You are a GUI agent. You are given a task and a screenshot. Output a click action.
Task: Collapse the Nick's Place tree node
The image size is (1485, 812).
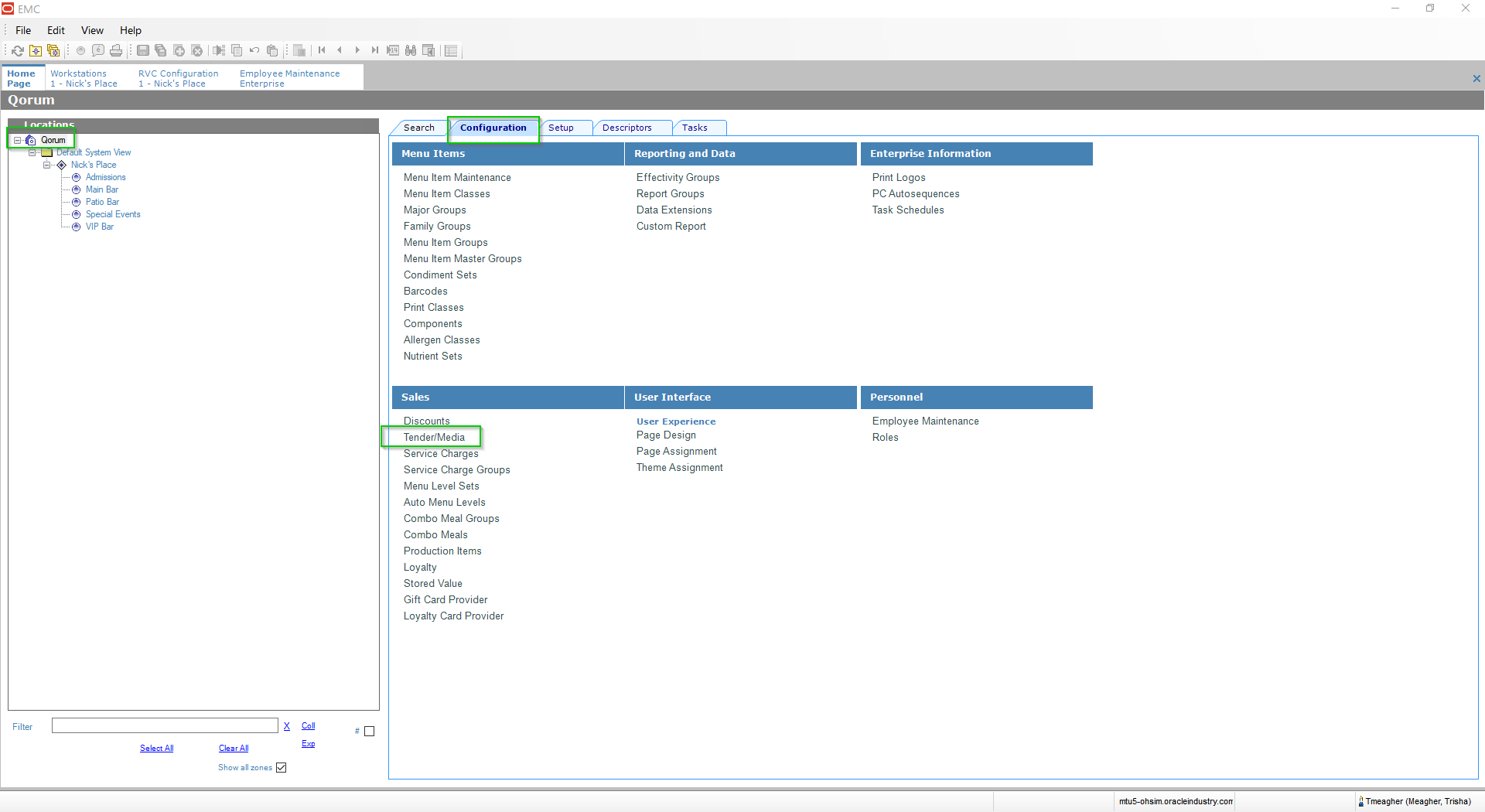click(46, 165)
